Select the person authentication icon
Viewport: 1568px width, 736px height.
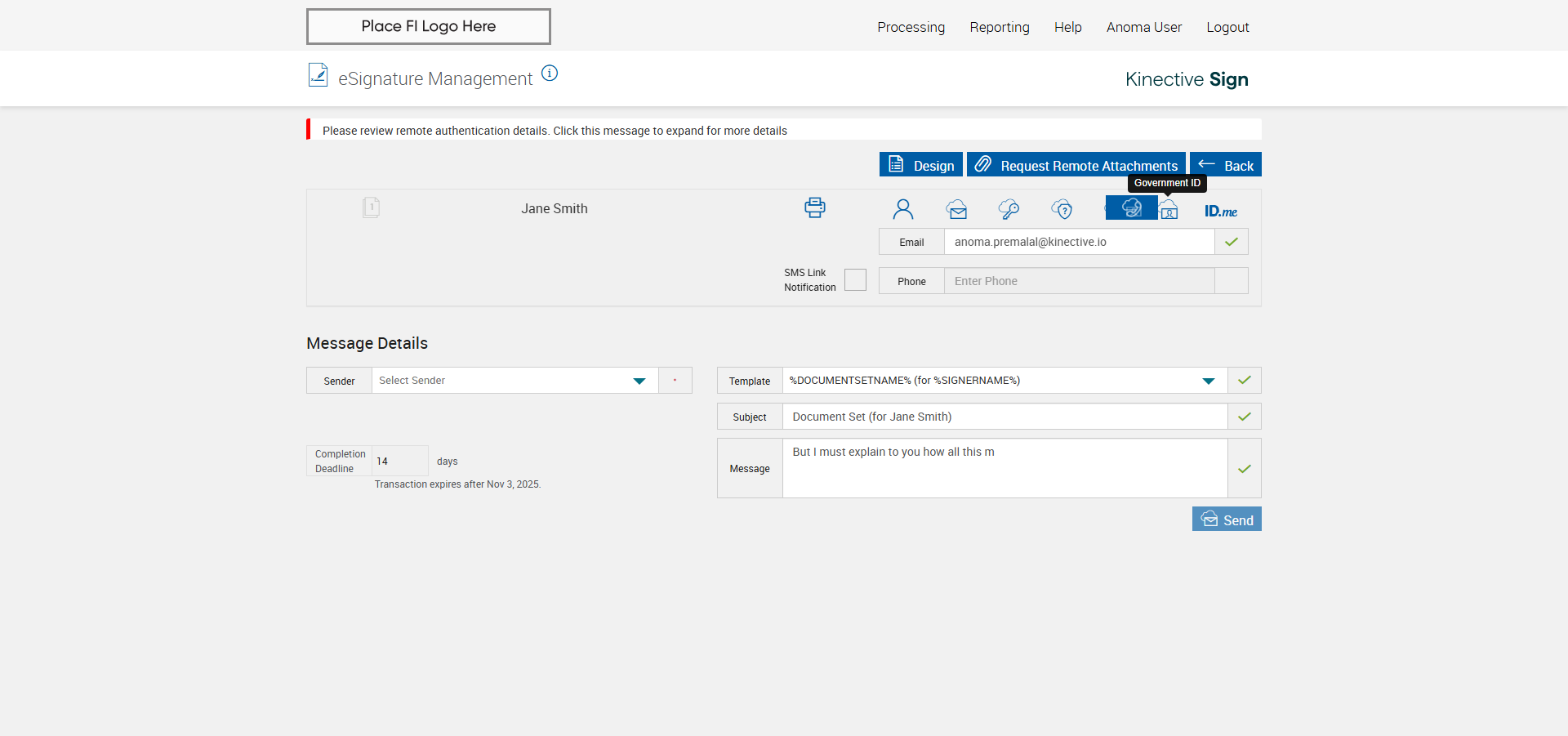pyautogui.click(x=902, y=210)
